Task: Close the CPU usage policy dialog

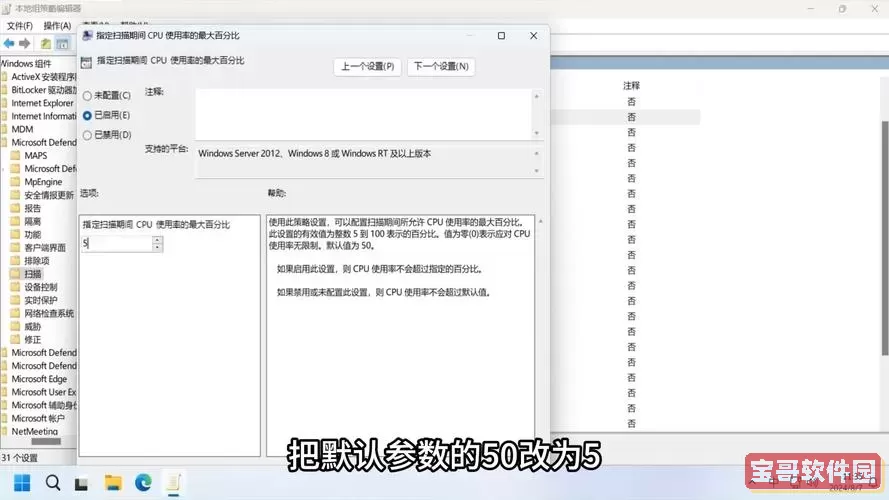Action: 534,36
